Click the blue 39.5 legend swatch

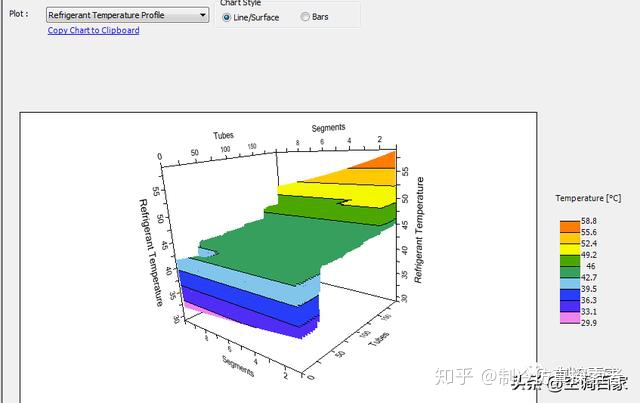pos(570,295)
